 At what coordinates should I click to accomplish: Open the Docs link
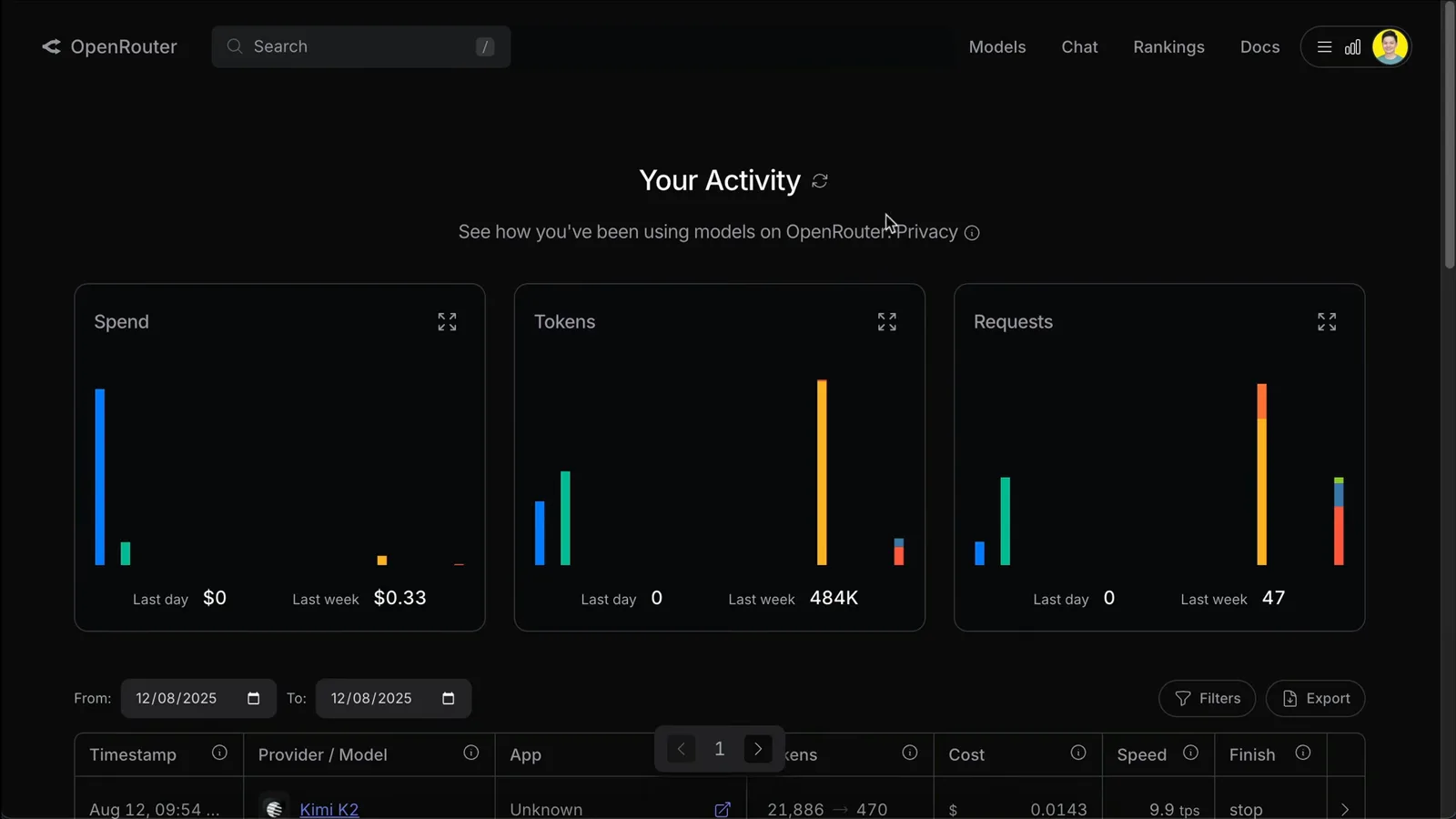(1259, 46)
